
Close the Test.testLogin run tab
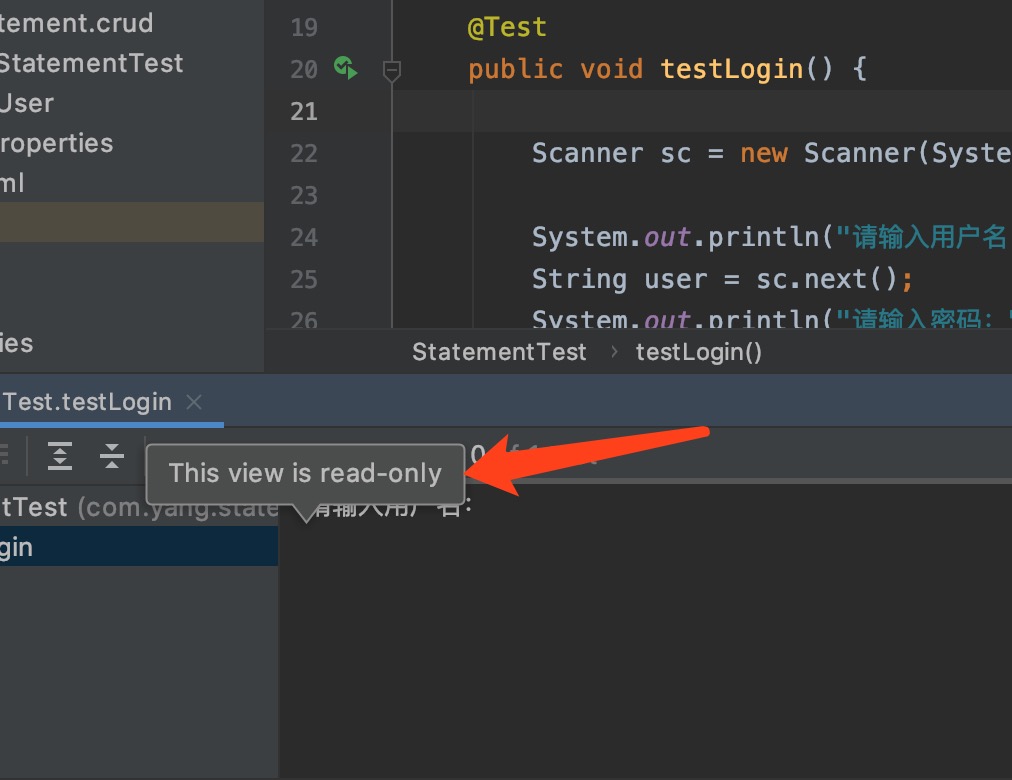[x=194, y=402]
